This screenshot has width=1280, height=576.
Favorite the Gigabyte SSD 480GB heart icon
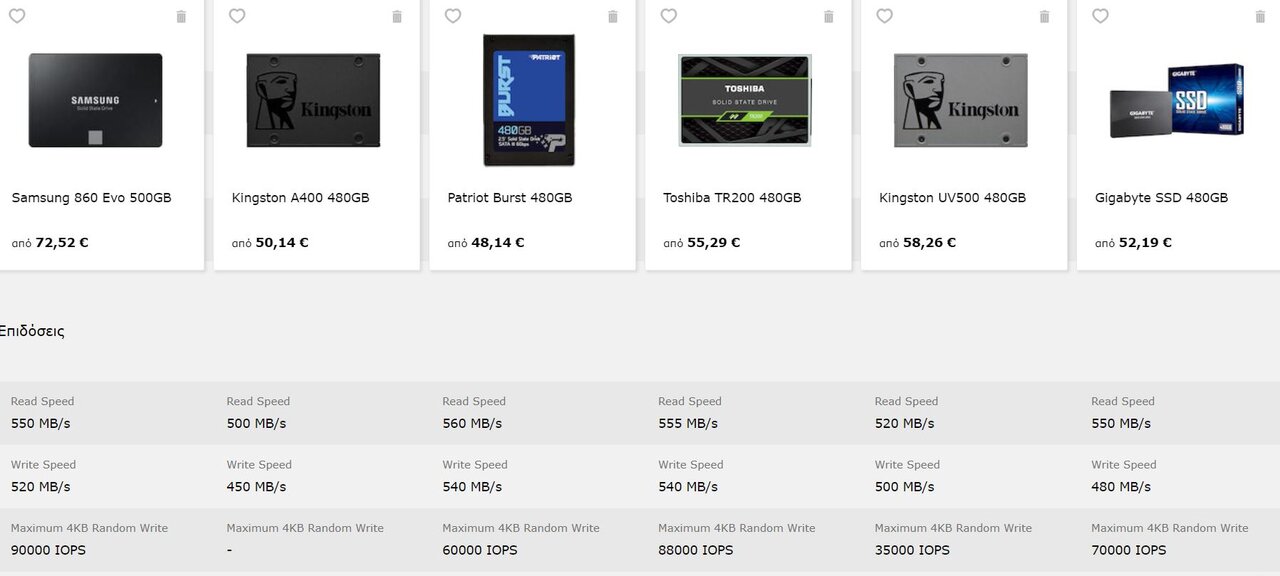(1101, 16)
